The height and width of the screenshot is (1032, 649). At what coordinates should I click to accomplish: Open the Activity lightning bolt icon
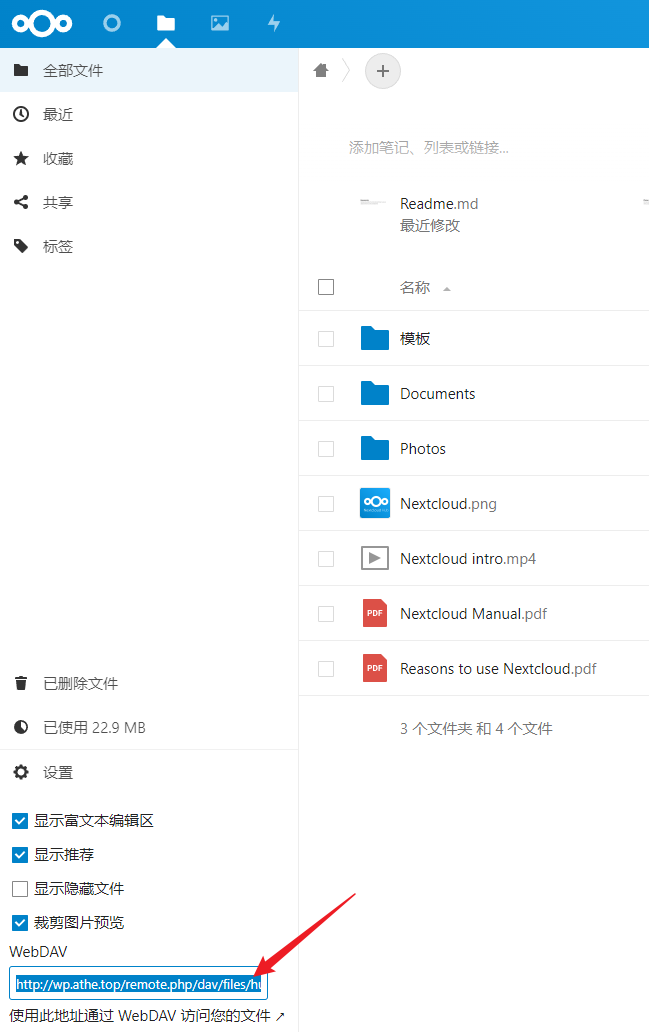274,24
